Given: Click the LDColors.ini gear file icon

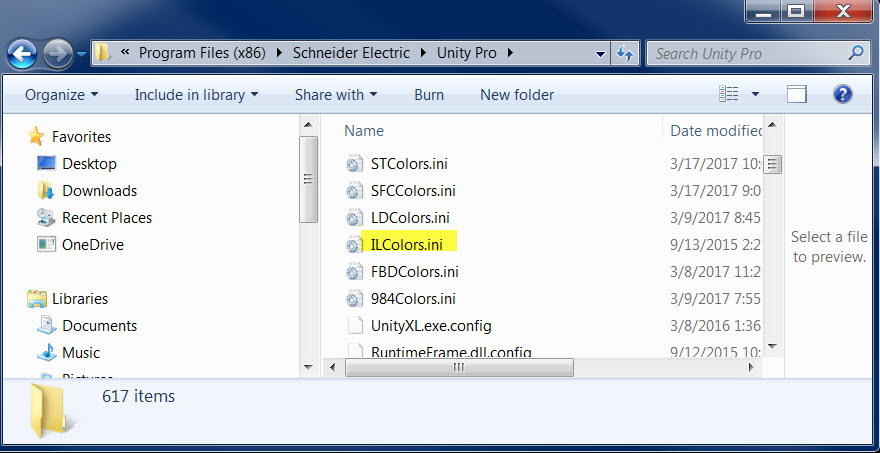Looking at the screenshot, I should (354, 218).
